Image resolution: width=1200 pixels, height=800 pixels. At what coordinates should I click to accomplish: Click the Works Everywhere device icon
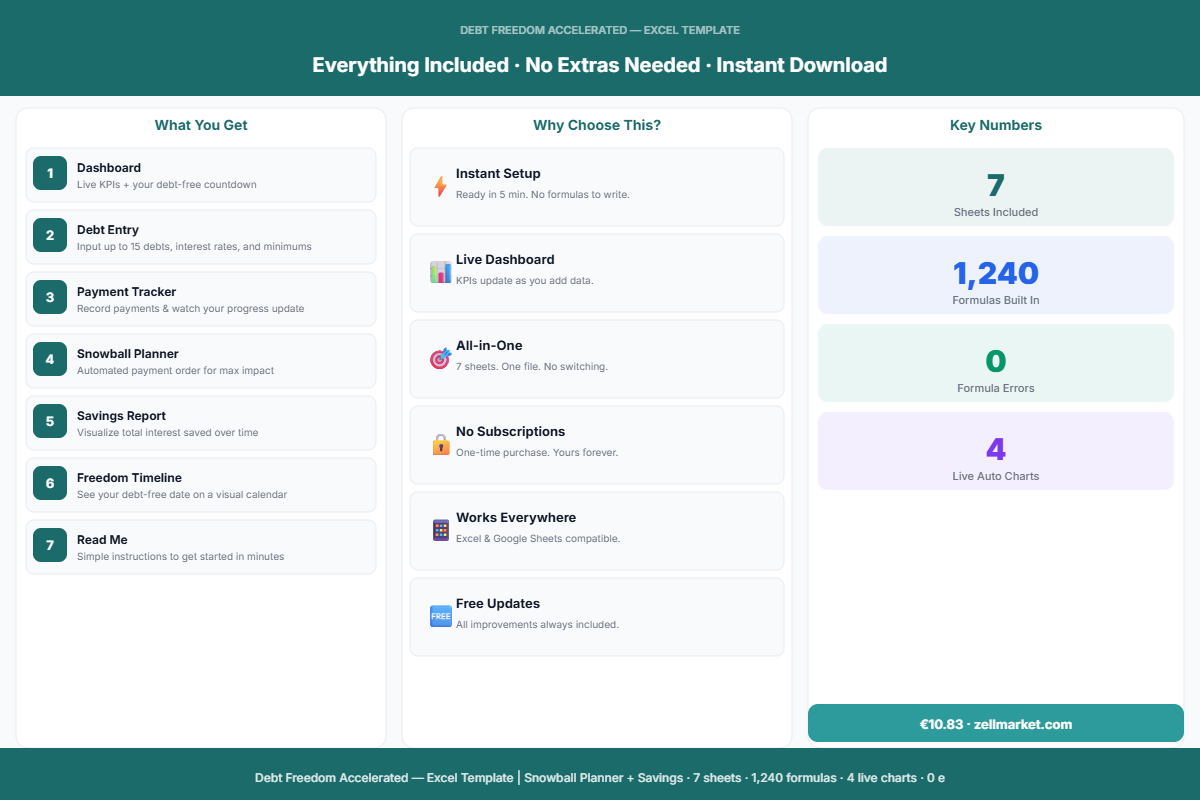(x=440, y=530)
